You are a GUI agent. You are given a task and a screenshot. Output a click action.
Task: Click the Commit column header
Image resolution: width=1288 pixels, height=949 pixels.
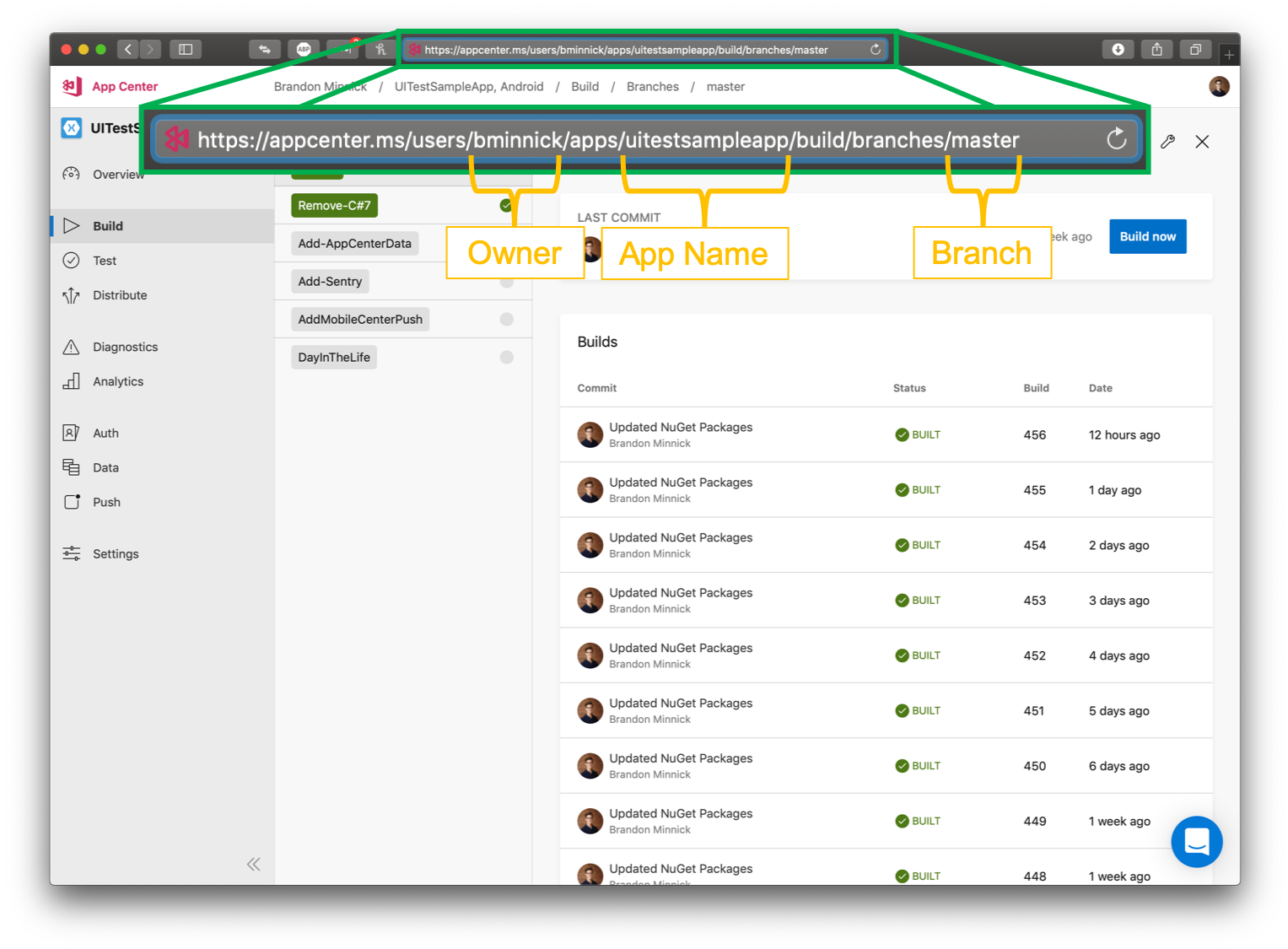(x=596, y=388)
